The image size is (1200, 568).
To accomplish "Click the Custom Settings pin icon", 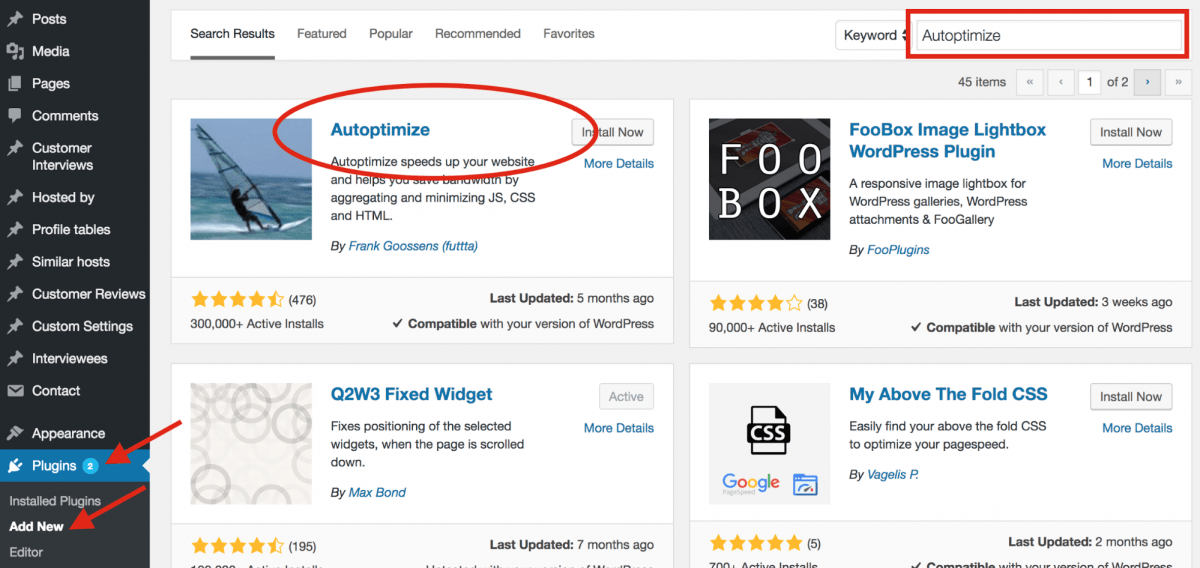I will pos(15,326).
